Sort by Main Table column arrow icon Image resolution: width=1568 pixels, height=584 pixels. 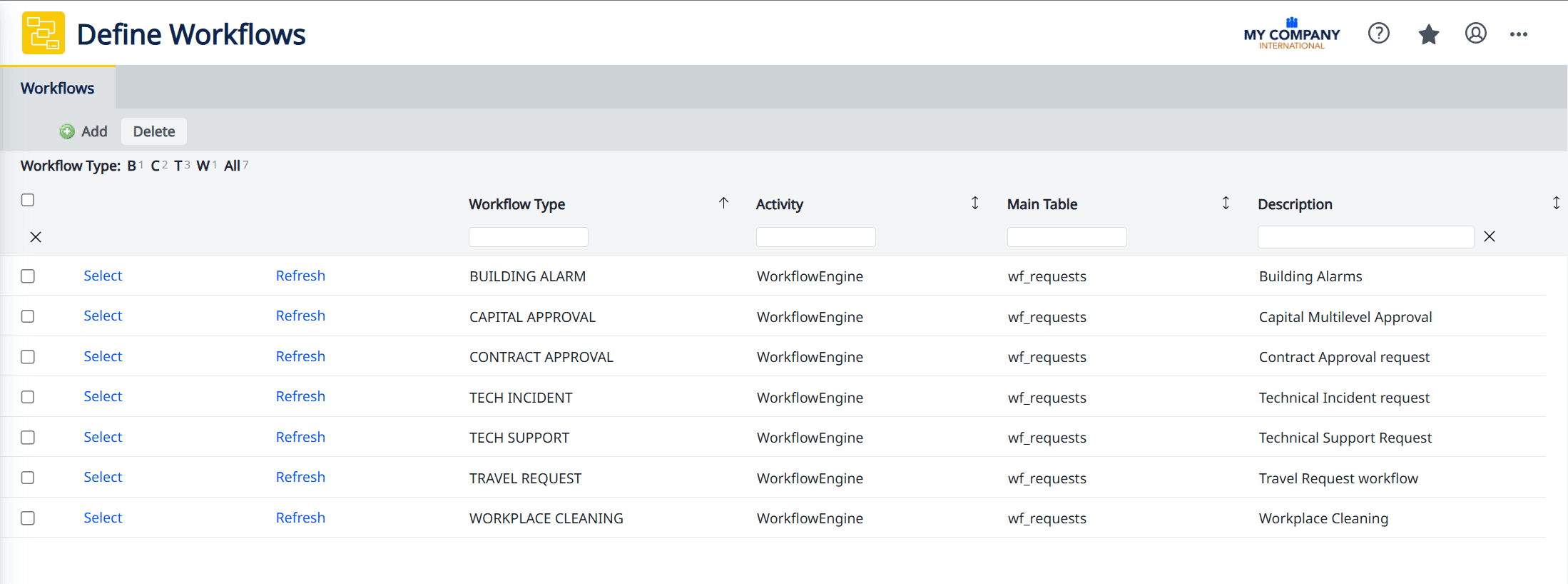pyautogui.click(x=1226, y=203)
